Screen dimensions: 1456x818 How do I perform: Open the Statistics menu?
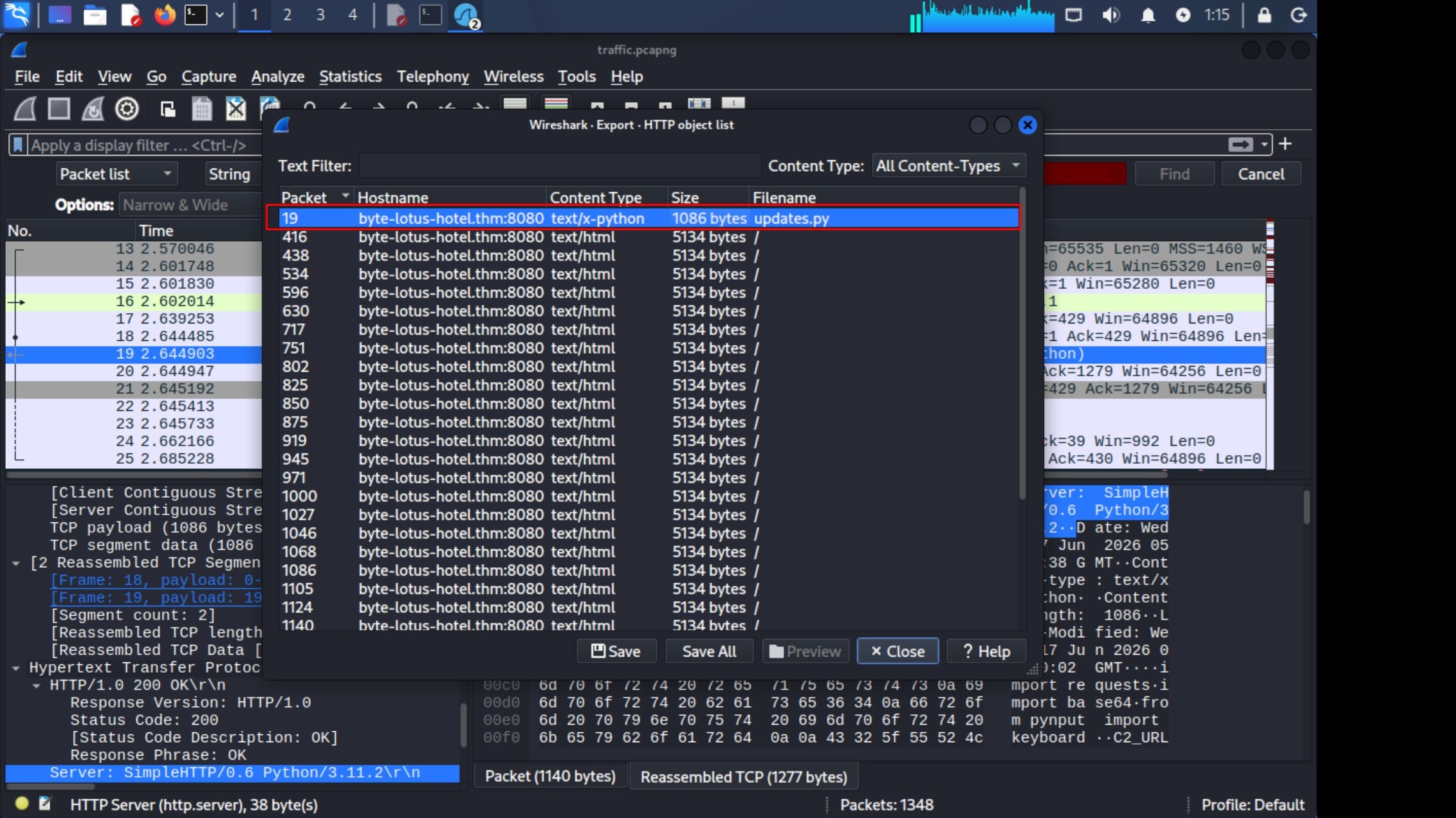pyautogui.click(x=350, y=77)
